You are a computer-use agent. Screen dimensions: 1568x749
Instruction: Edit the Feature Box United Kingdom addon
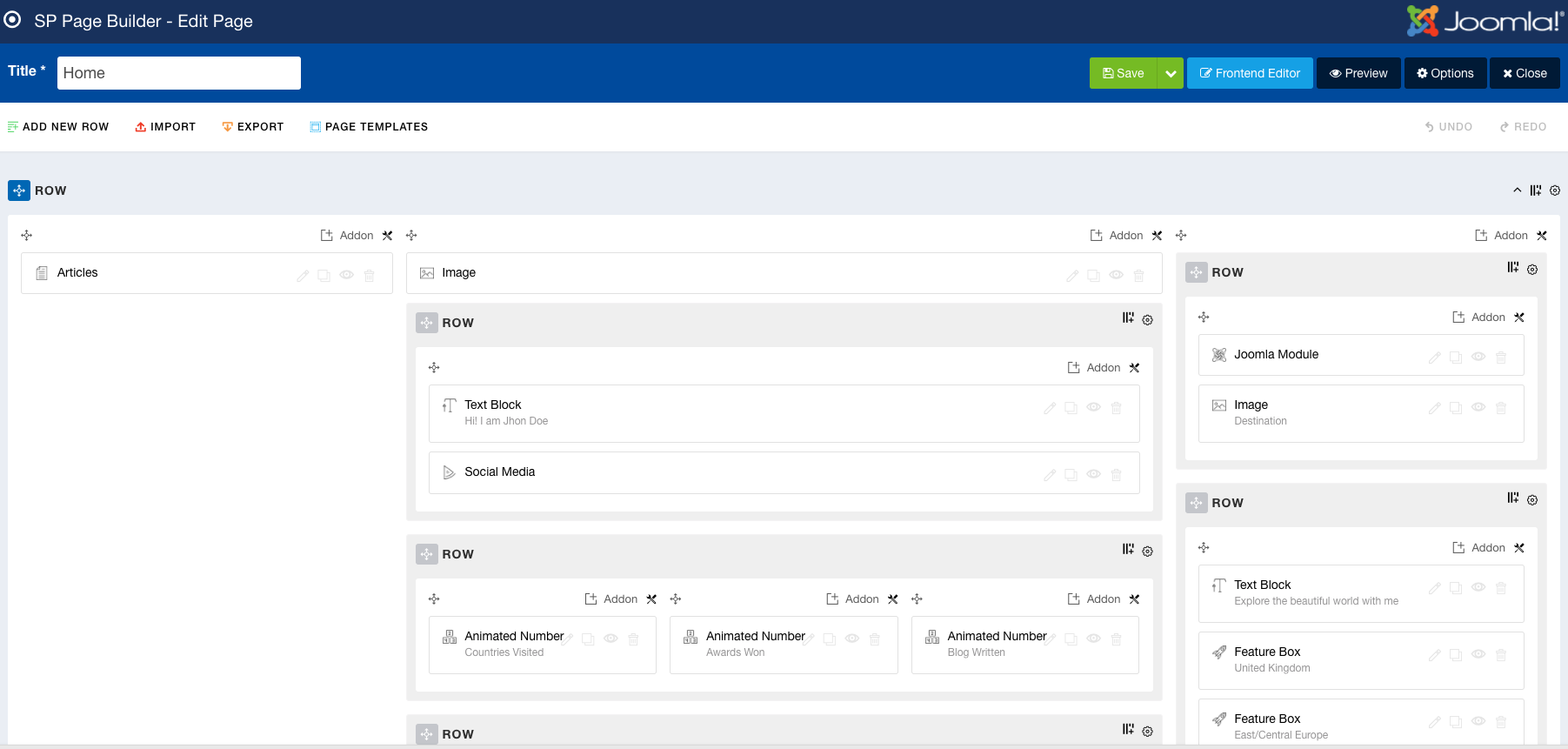1435,655
